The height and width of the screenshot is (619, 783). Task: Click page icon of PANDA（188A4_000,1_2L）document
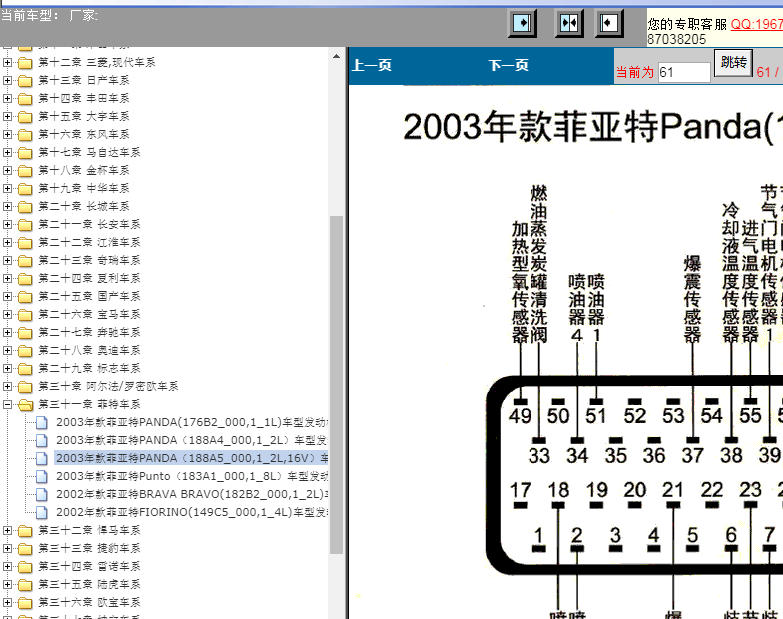click(42, 440)
